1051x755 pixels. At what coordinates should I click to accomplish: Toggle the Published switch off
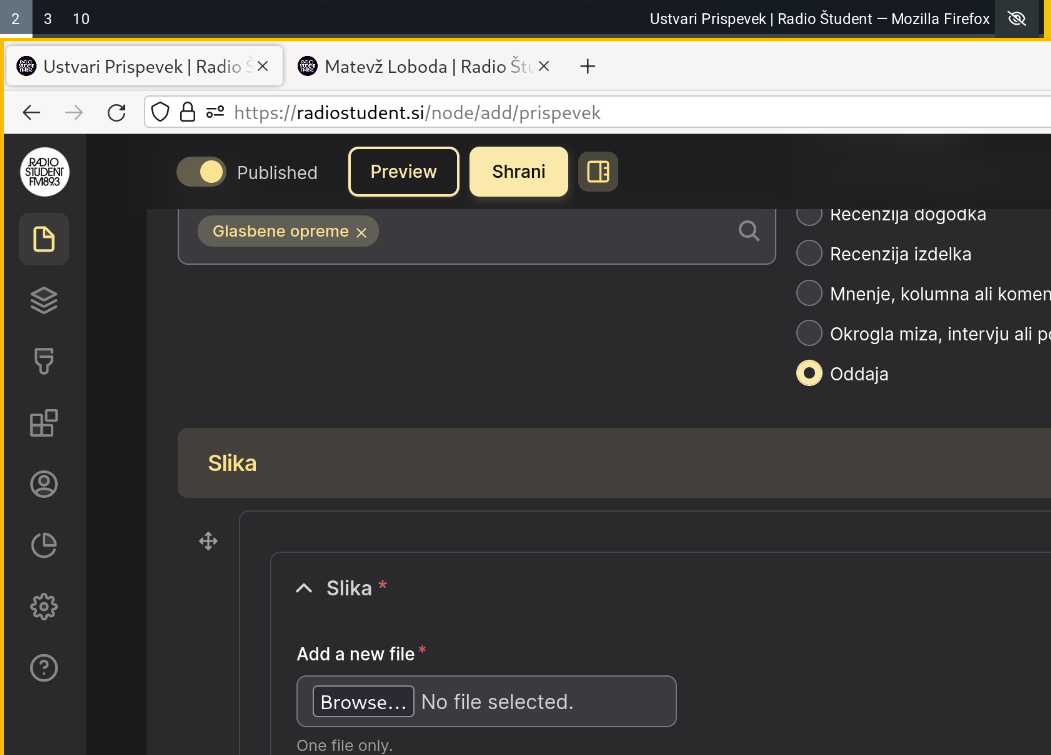[201, 172]
